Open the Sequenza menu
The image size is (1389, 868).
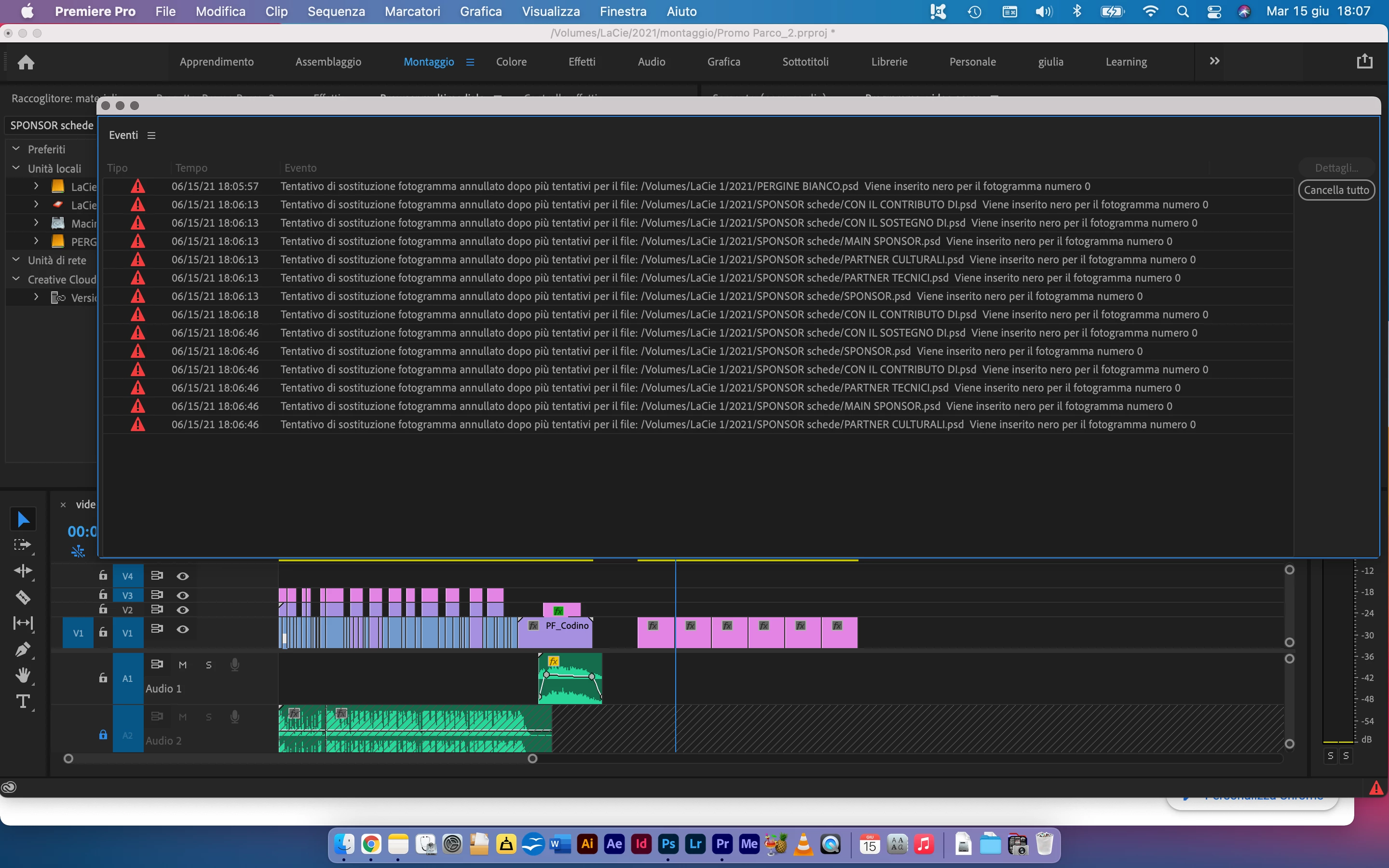pos(336,12)
